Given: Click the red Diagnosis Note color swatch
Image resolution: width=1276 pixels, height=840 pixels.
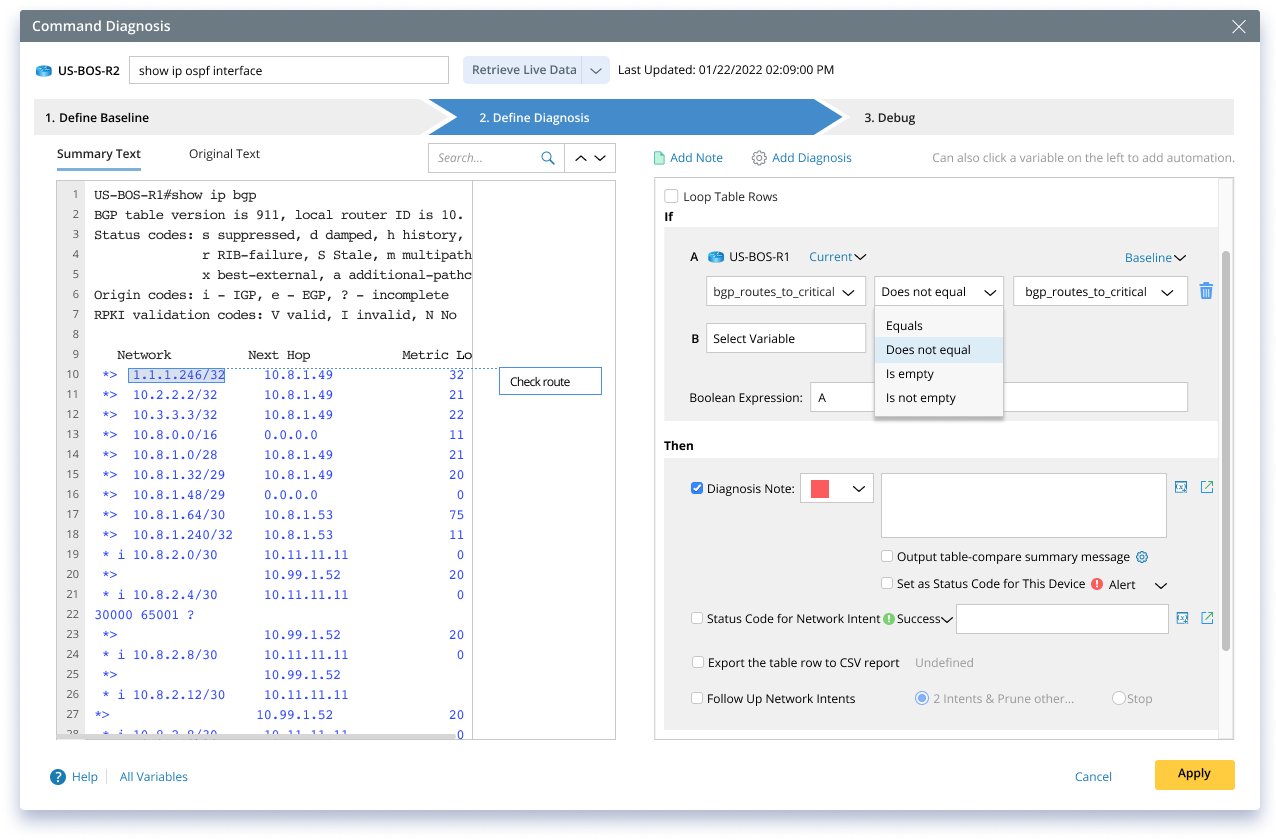Looking at the screenshot, I should tap(820, 489).
